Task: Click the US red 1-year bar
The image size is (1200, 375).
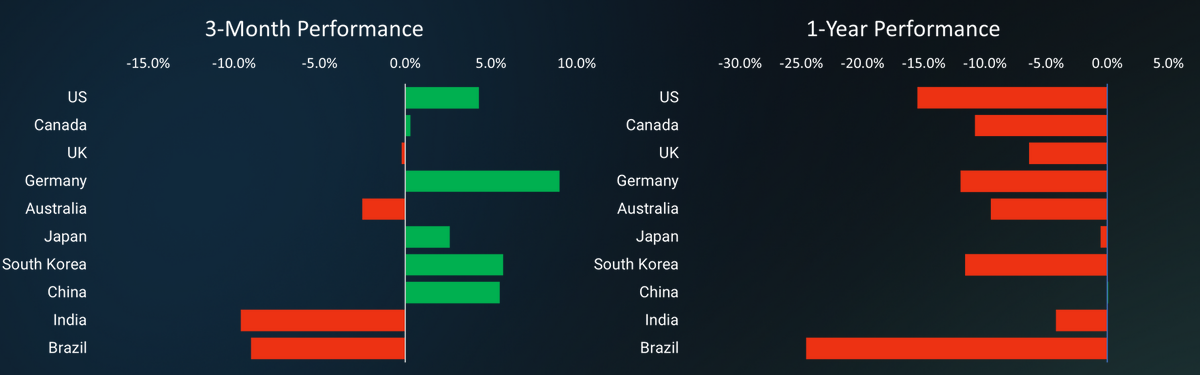Action: [x=1012, y=98]
